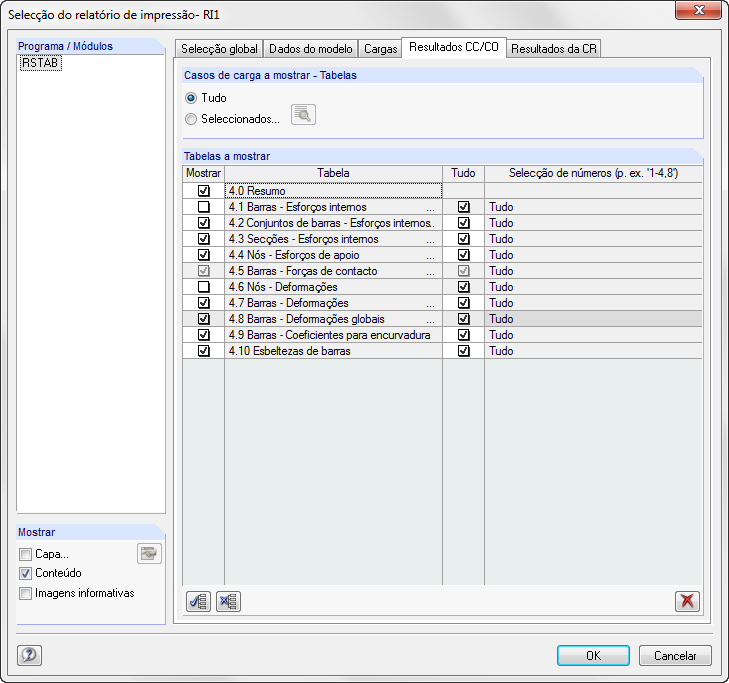Select the Resultados CC/CO tab
The image size is (729, 683).
(x=454, y=47)
